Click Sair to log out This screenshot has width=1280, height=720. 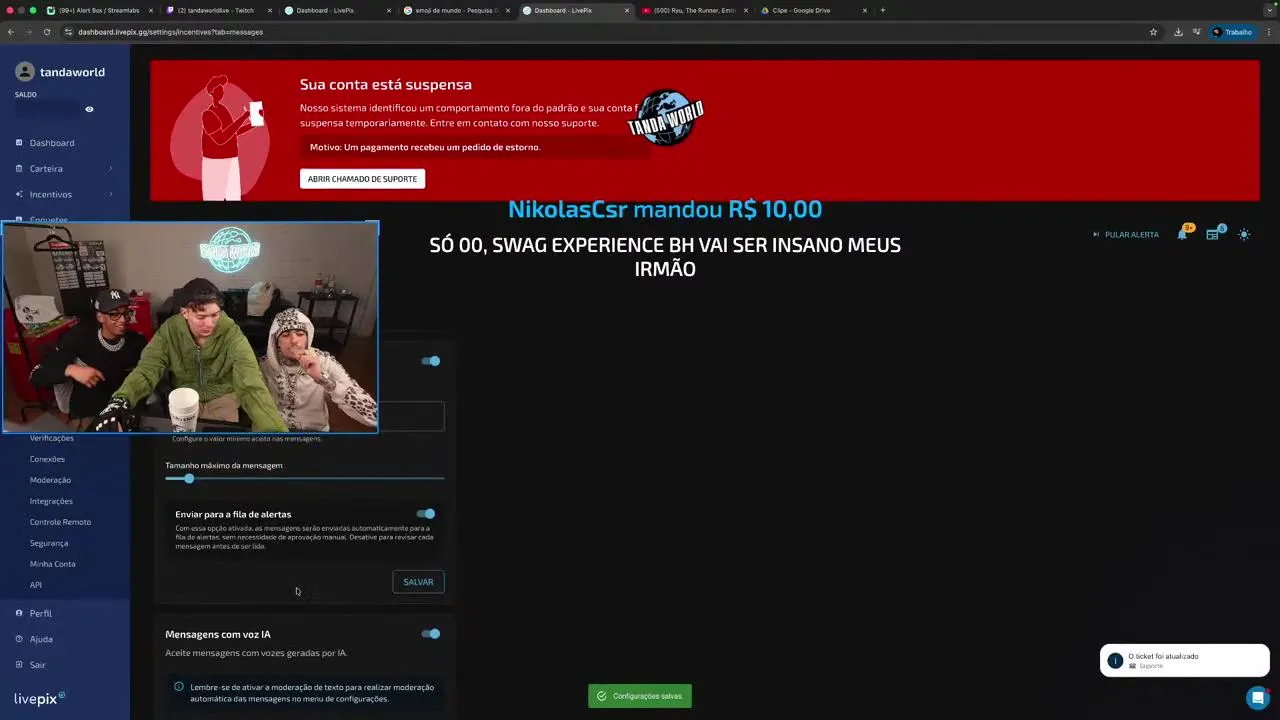pyautogui.click(x=38, y=665)
